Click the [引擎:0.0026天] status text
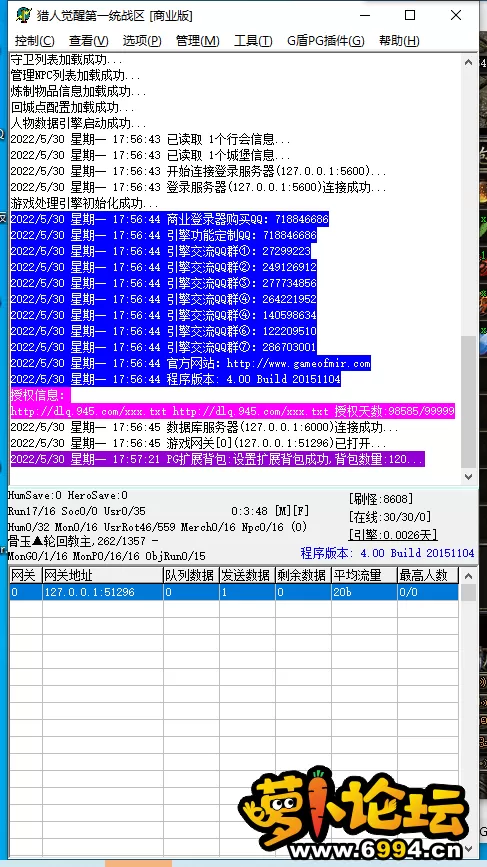 [392, 535]
